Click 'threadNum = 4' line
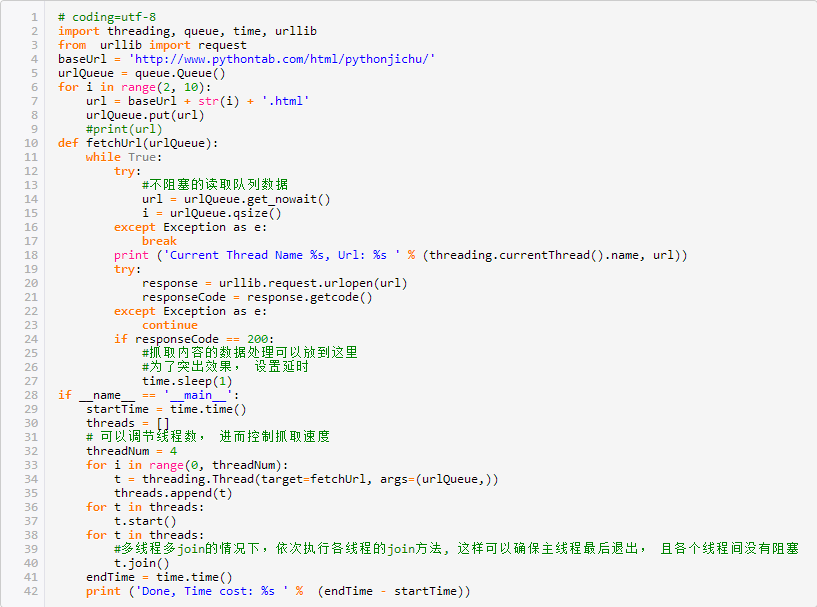Image resolution: width=817 pixels, height=607 pixels. (131, 451)
